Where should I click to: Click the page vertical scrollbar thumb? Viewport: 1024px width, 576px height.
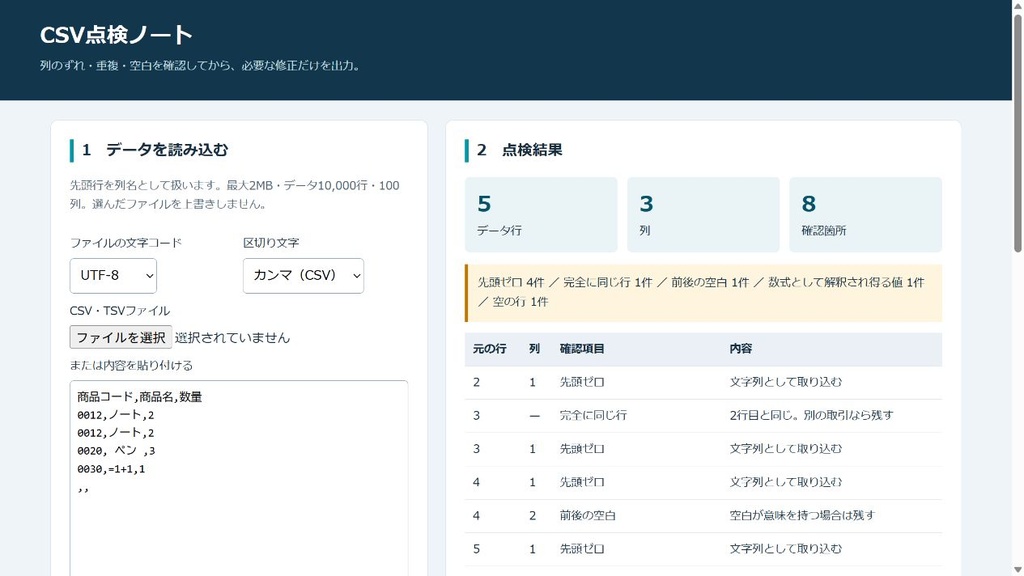tap(1017, 131)
